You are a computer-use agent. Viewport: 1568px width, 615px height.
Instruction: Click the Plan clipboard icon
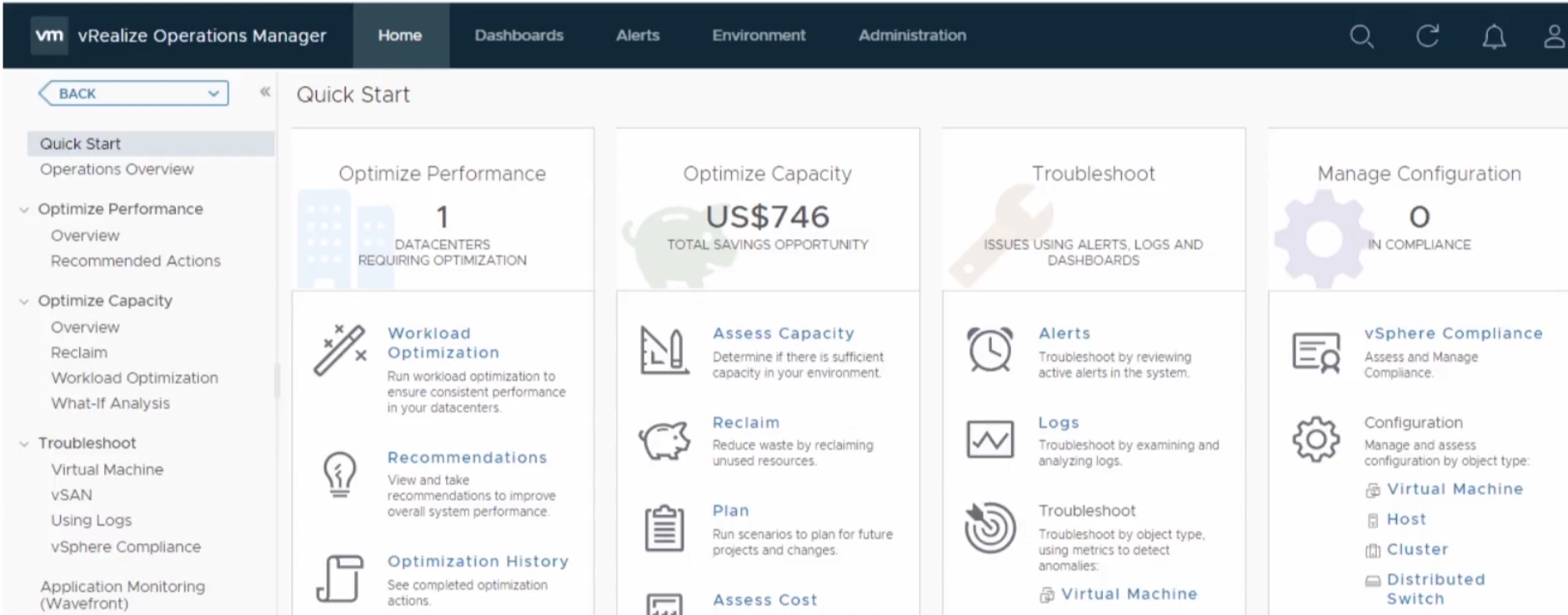tap(664, 528)
